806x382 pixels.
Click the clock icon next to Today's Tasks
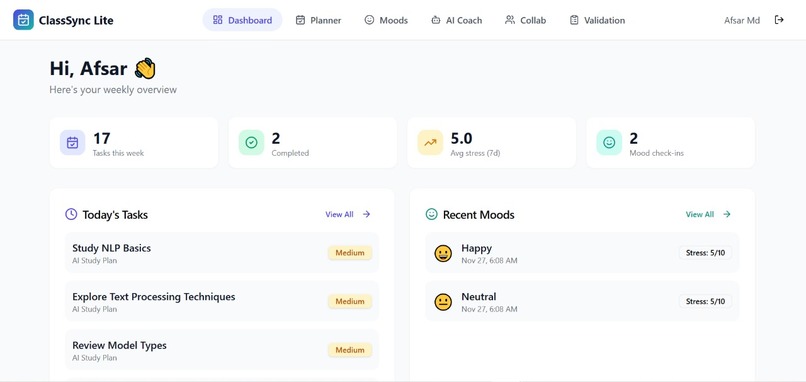71,214
